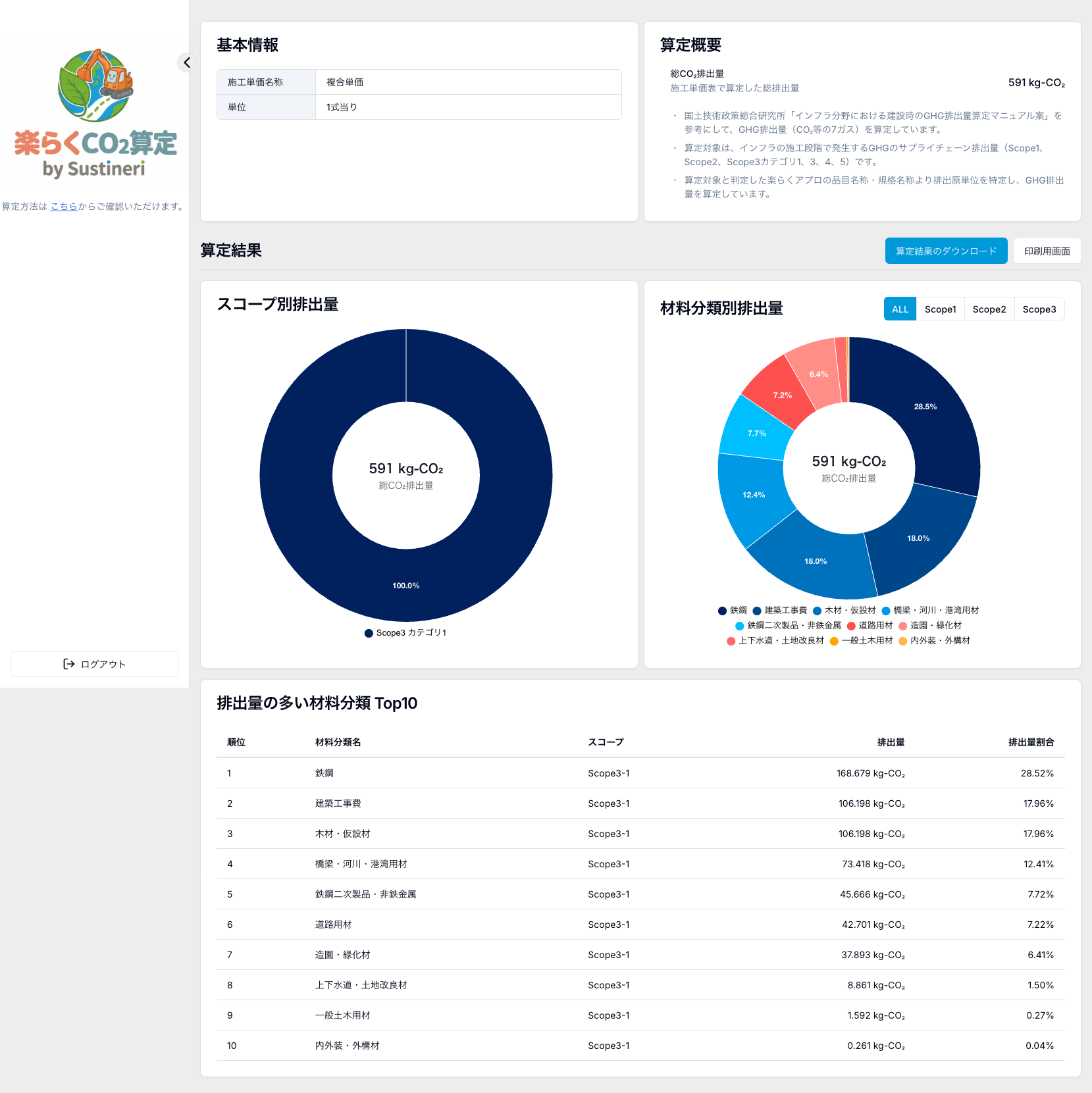Click the 12.4% donut chart slice

point(754,495)
